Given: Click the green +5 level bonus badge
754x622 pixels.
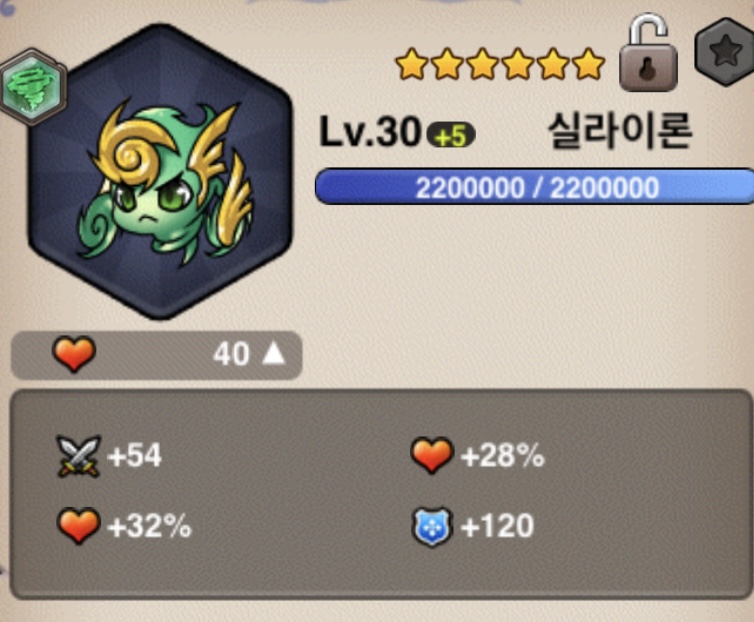Looking at the screenshot, I should 451,136.
